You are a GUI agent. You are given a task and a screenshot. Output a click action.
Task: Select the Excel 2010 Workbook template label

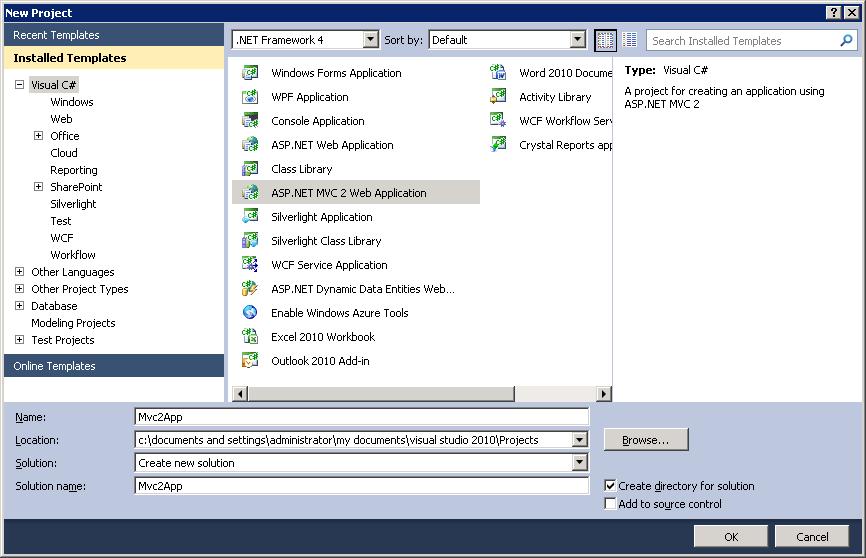click(323, 337)
